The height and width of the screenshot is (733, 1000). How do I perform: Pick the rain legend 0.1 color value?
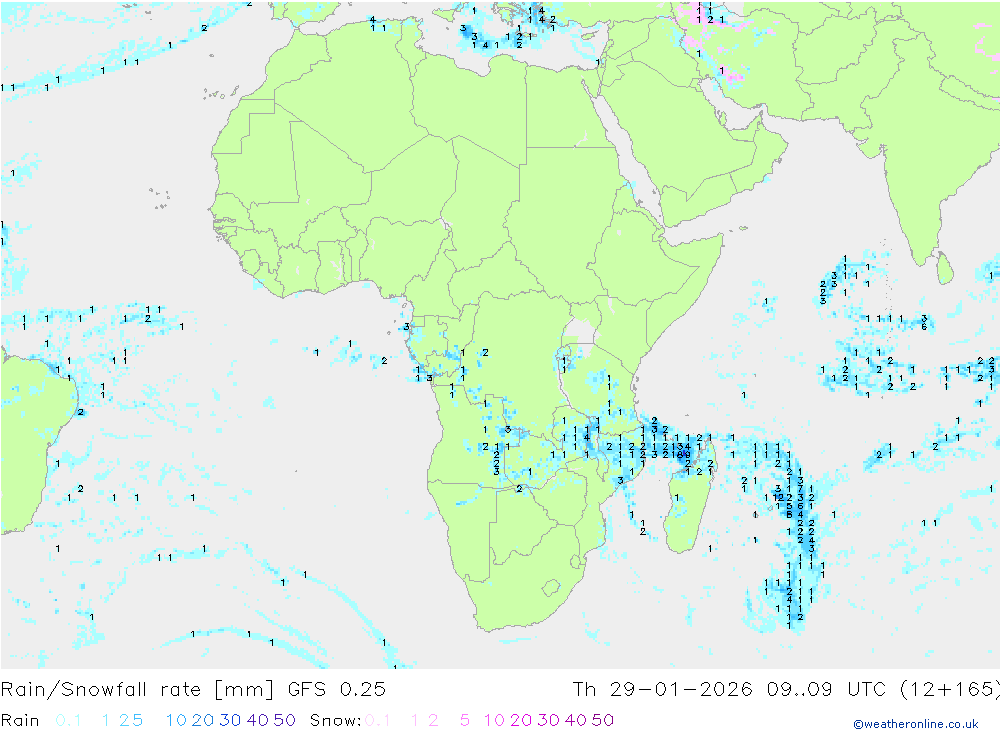coord(68,720)
